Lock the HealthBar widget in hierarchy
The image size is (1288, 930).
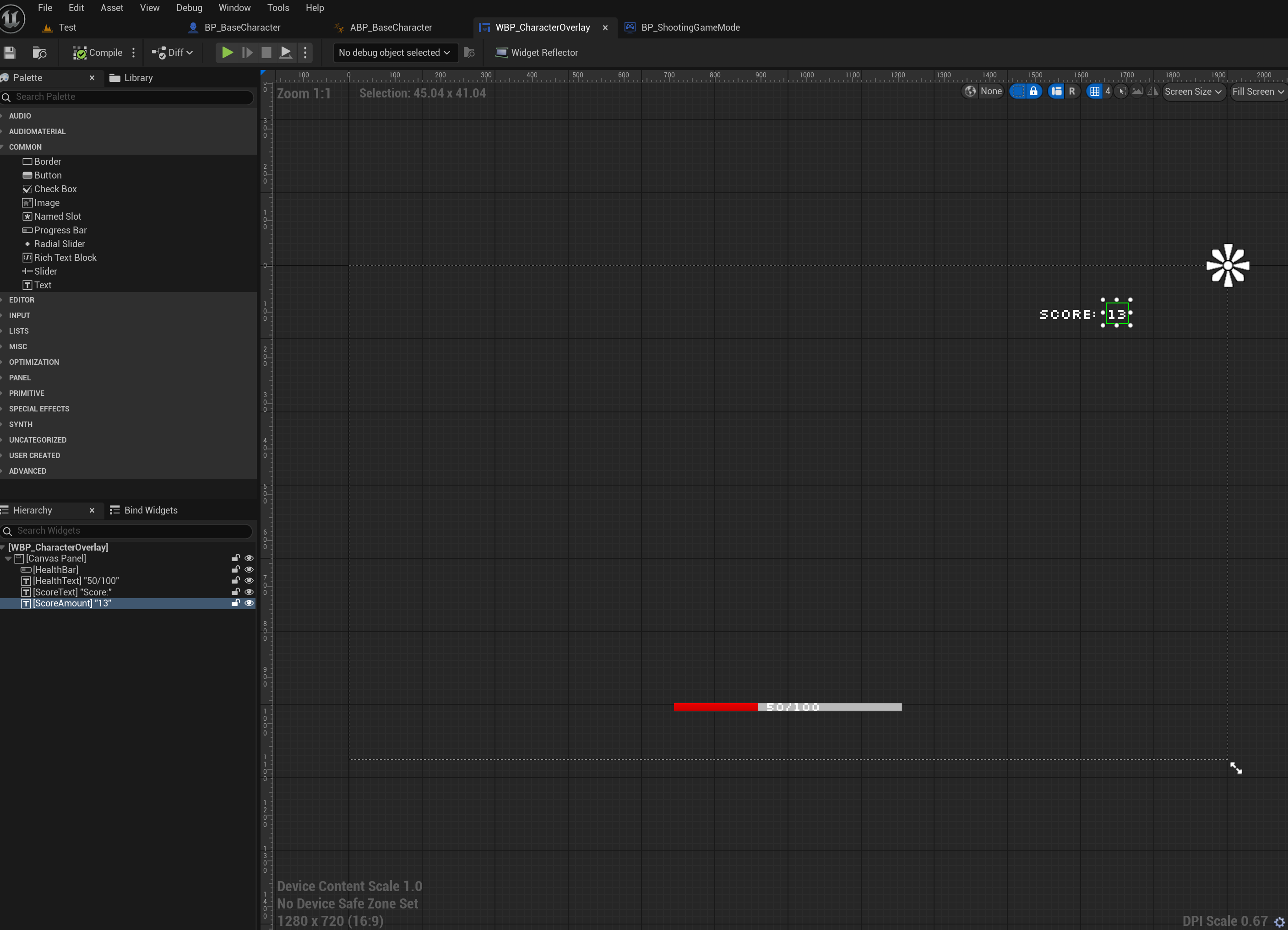point(236,569)
